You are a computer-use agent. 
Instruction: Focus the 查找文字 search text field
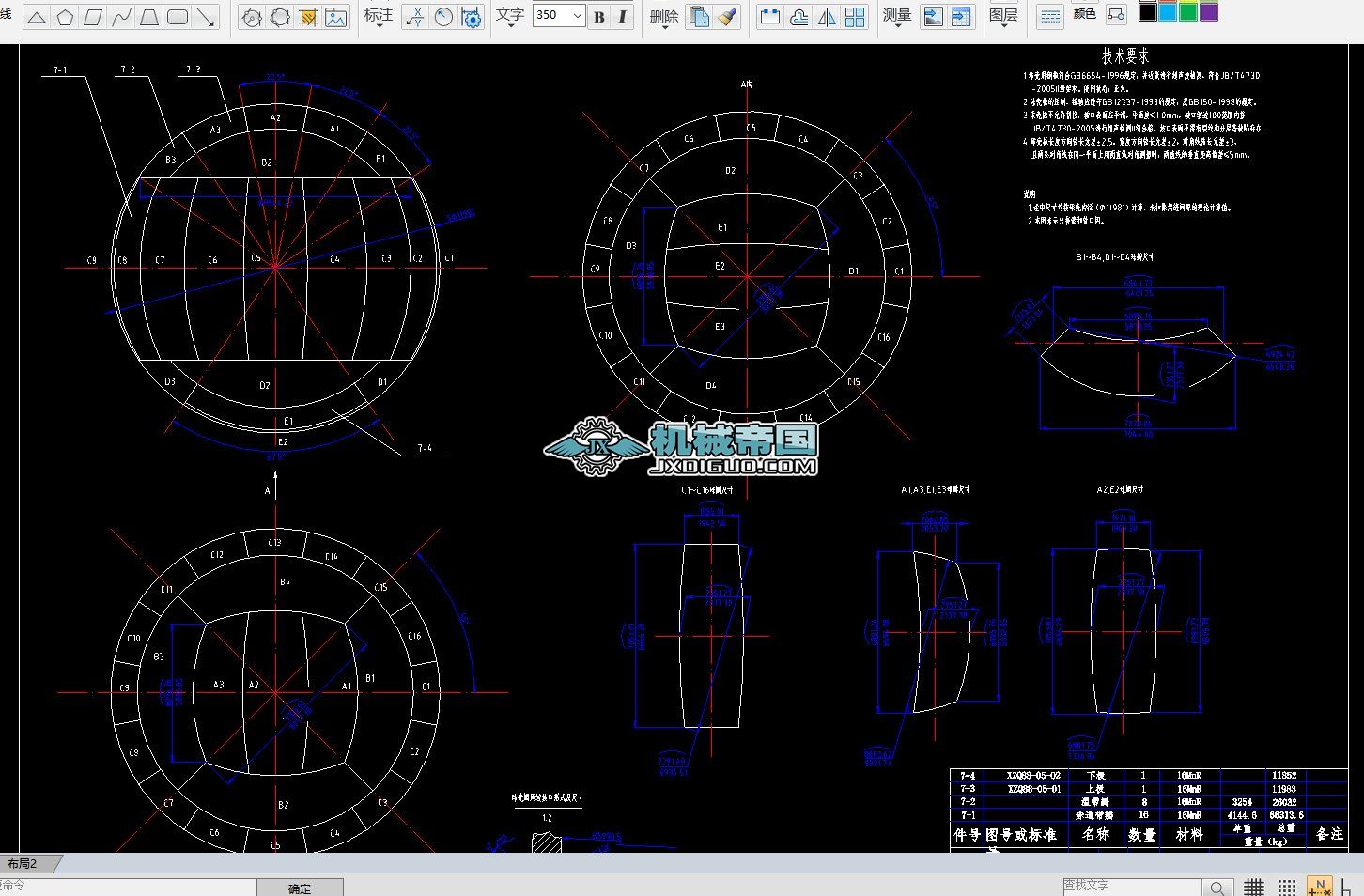coord(1131,886)
